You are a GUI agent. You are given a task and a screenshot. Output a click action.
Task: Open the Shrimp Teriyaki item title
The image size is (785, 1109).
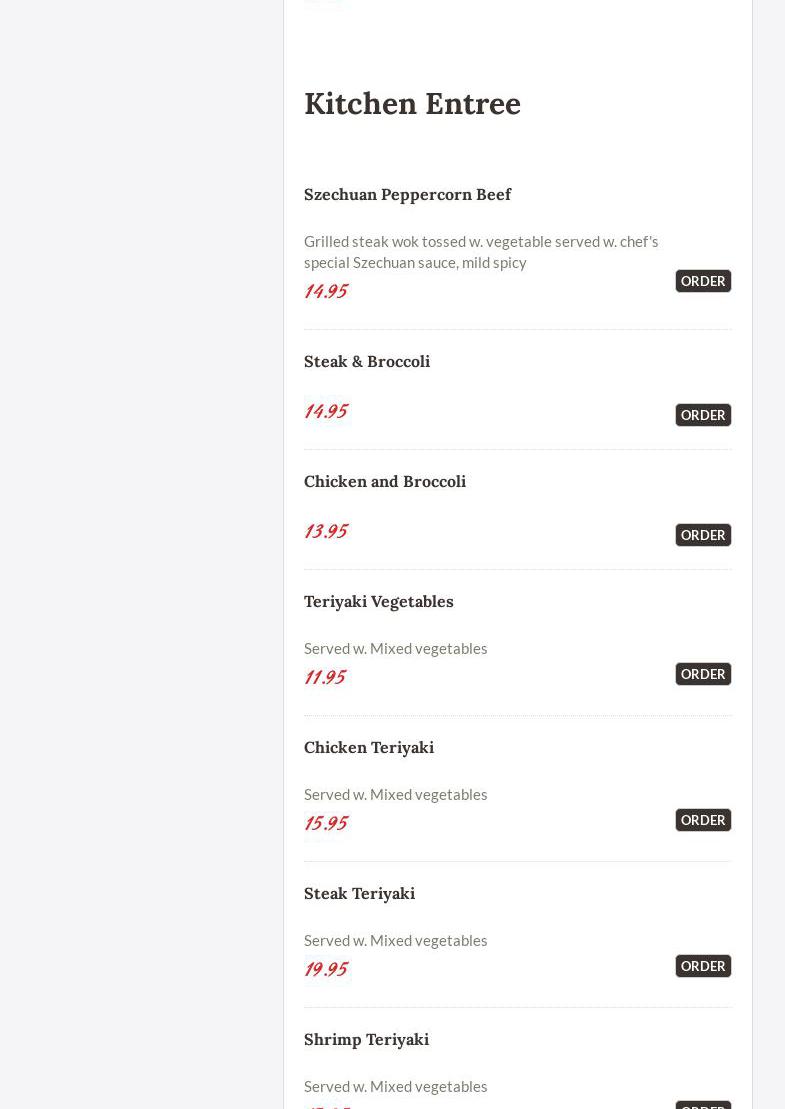coord(366,1039)
